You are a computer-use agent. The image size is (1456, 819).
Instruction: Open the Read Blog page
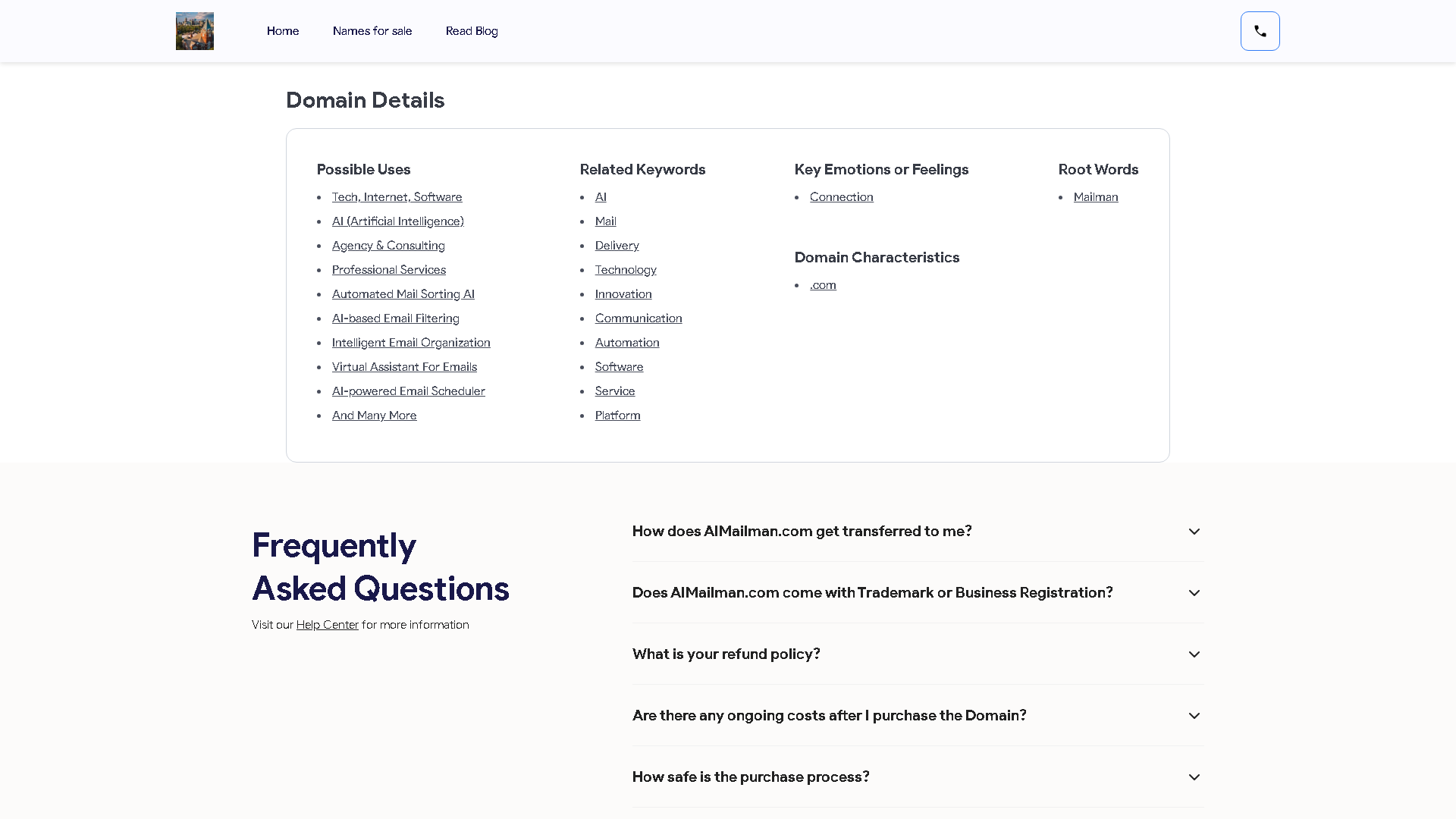[472, 31]
